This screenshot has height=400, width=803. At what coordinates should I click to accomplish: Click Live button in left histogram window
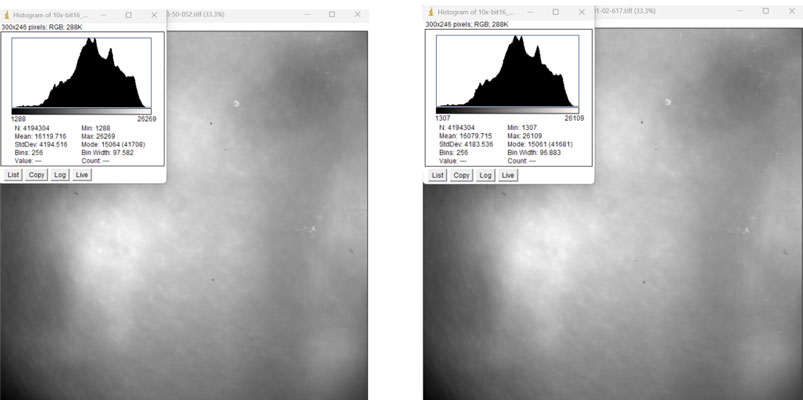(82, 175)
